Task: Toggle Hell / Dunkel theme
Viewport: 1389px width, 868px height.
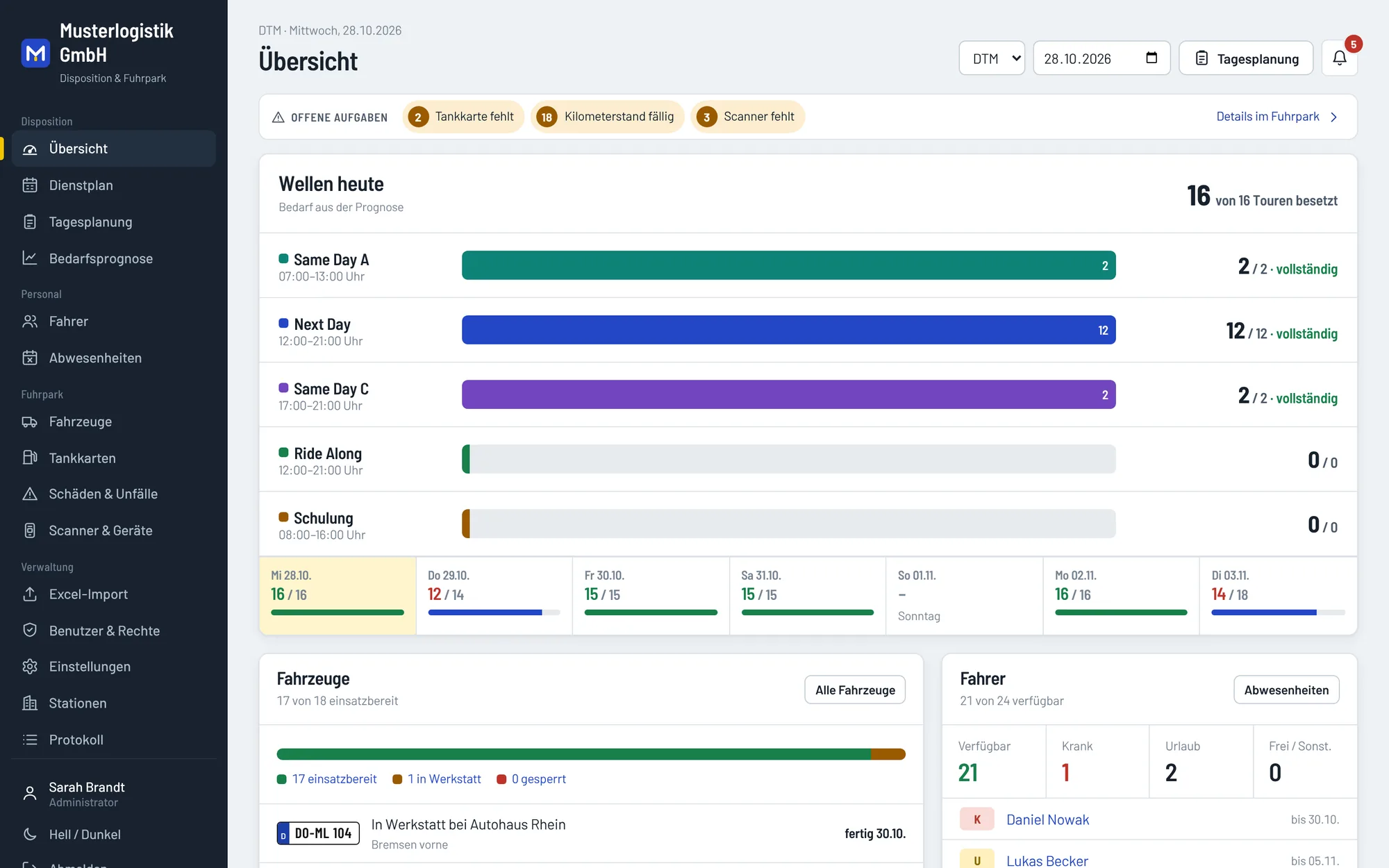Action: pyautogui.click(x=114, y=835)
